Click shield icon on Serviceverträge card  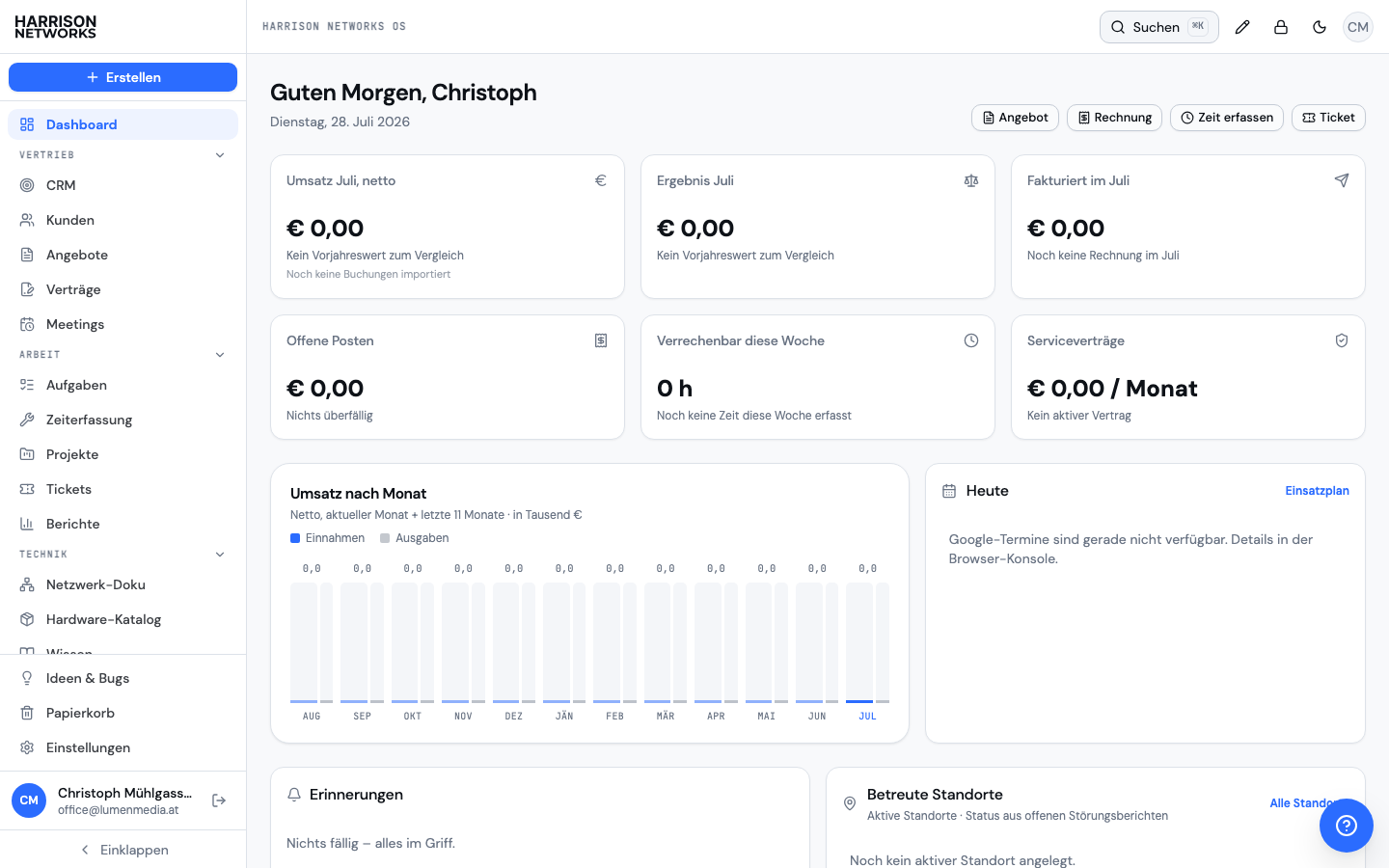tap(1342, 340)
